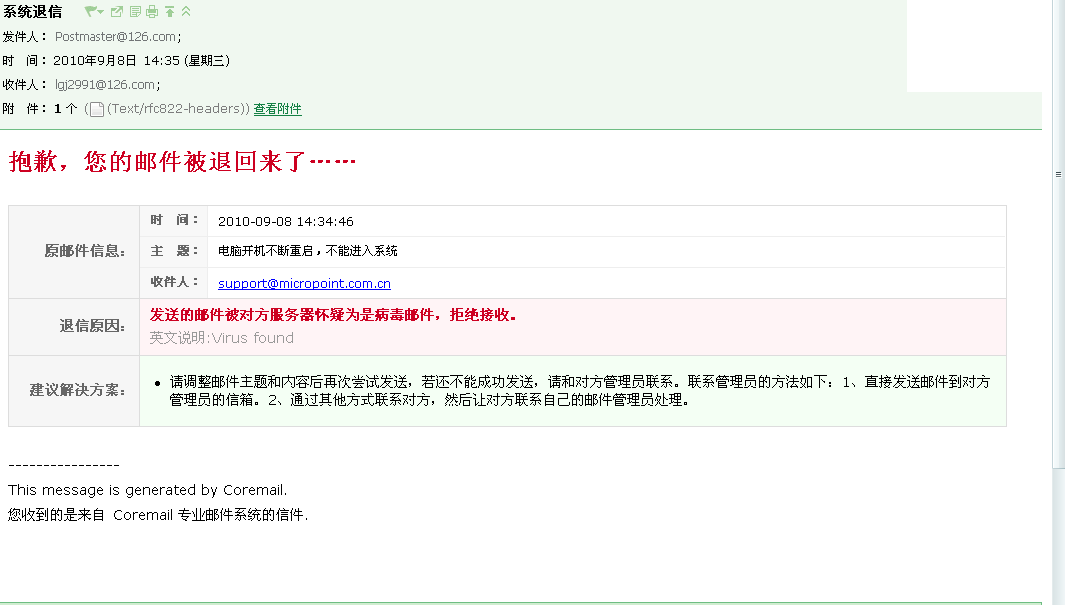Open the flag dropdown arrow

pyautogui.click(x=101, y=12)
